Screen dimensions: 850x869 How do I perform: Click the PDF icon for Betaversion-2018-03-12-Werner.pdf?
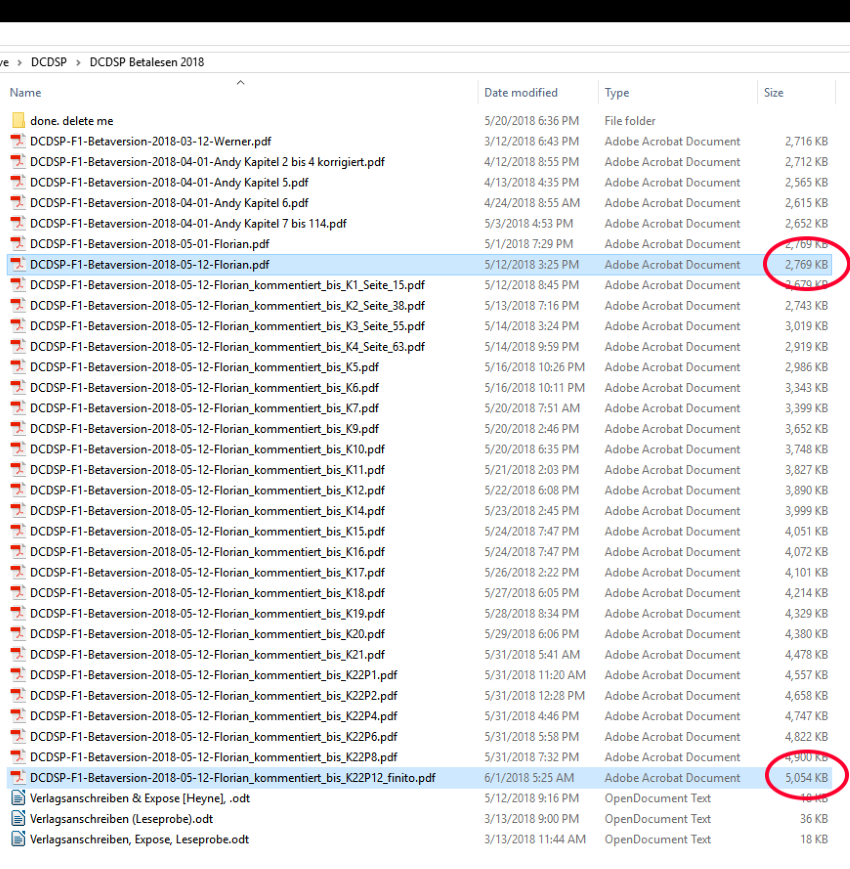coord(17,141)
